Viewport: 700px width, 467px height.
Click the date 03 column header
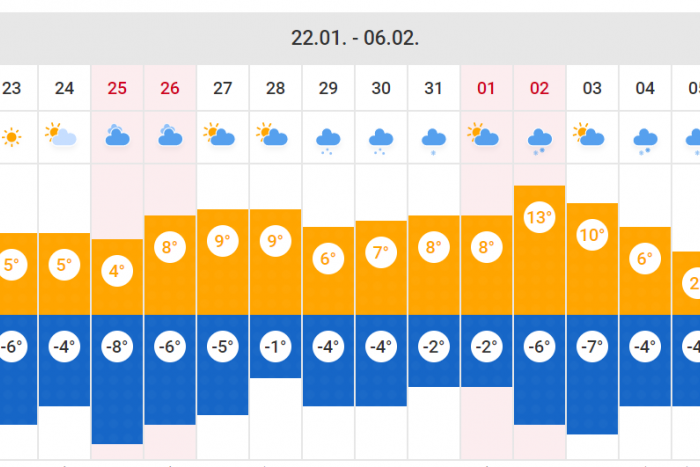tap(592, 88)
